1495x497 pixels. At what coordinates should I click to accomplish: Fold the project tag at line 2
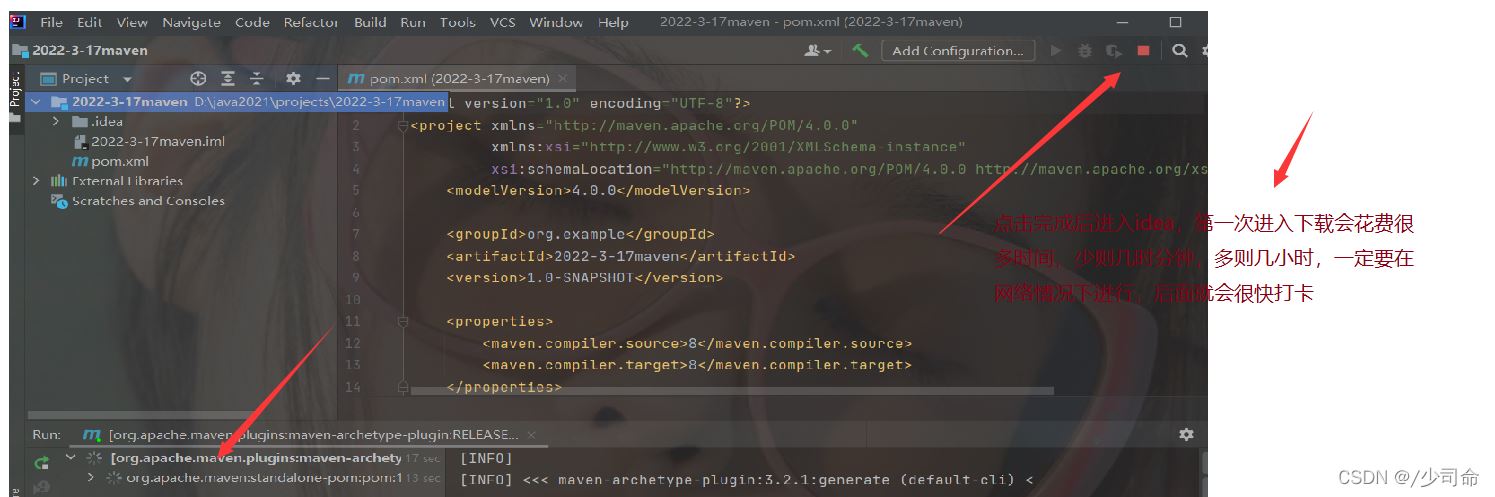point(402,125)
